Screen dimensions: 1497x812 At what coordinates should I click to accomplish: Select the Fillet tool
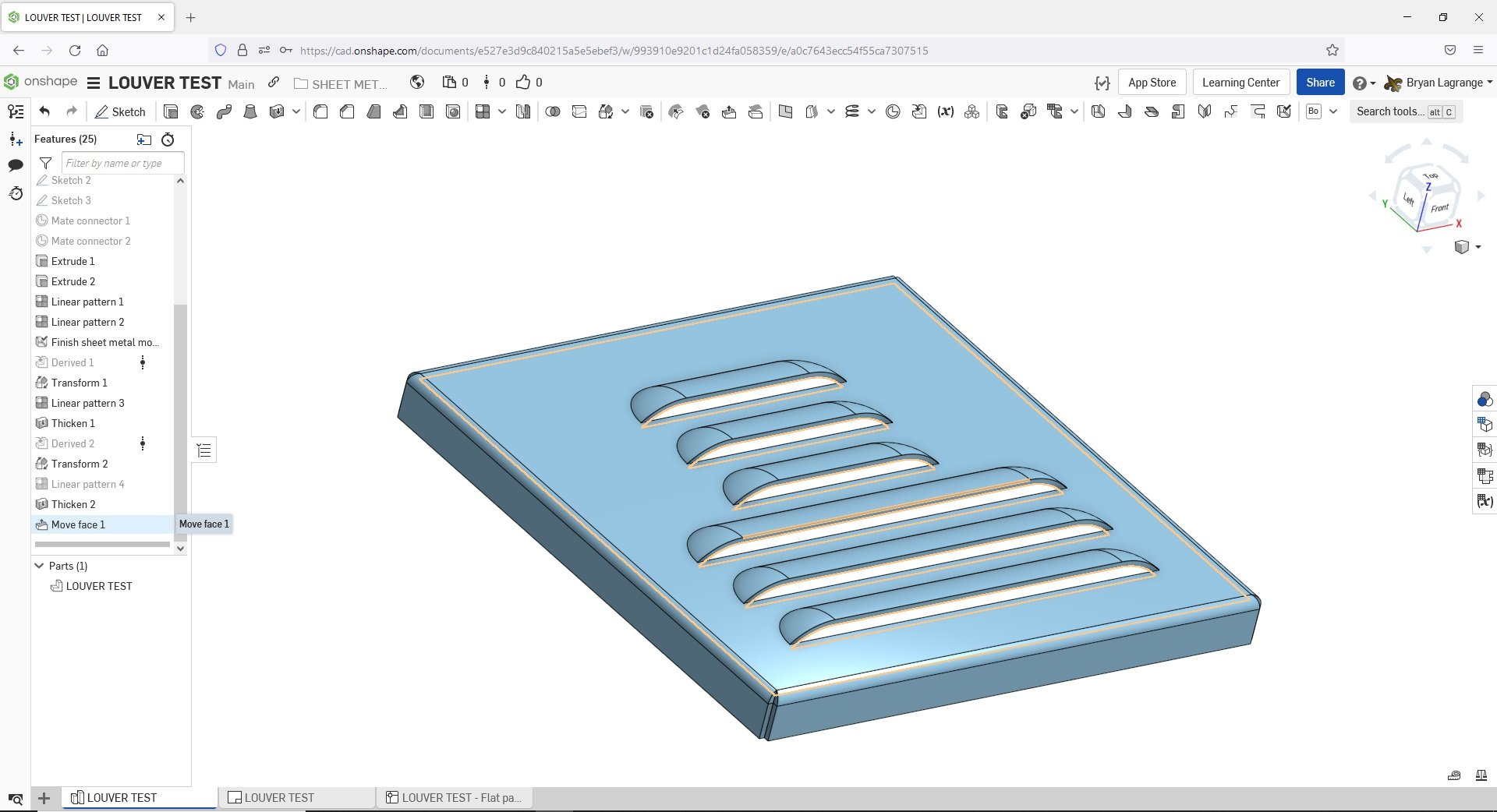320,112
